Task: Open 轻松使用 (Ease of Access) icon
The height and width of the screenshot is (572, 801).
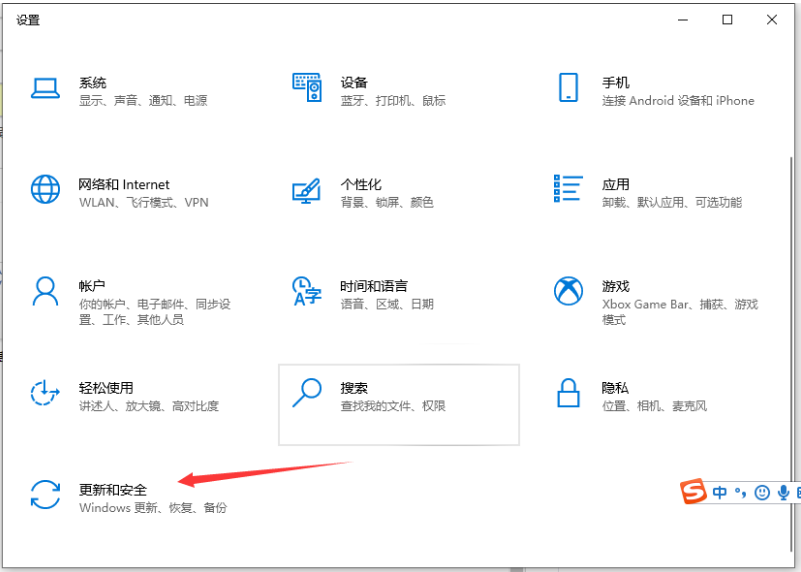Action: click(45, 393)
